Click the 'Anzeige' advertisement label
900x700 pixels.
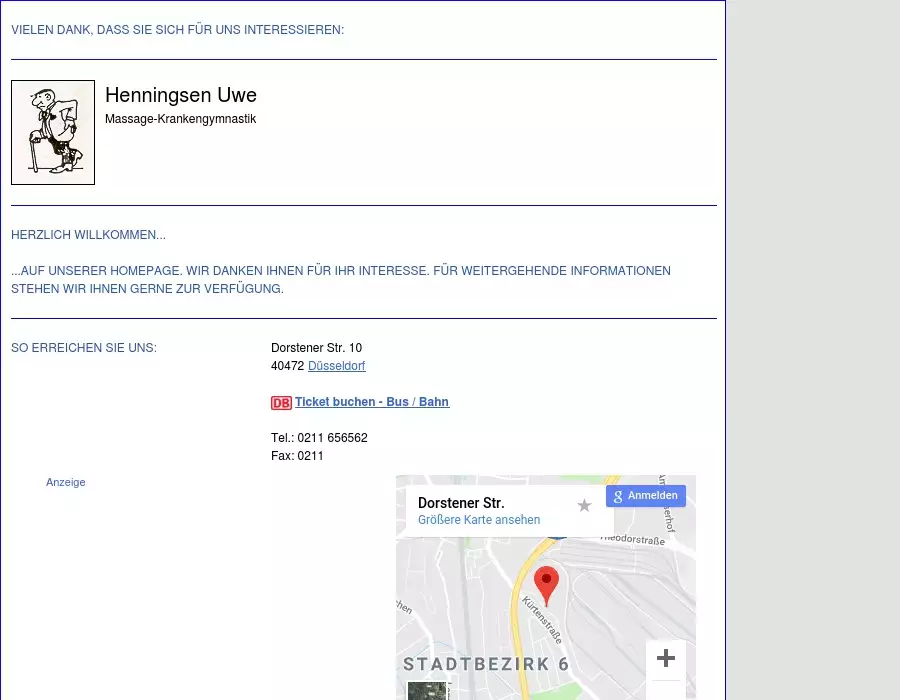[66, 482]
